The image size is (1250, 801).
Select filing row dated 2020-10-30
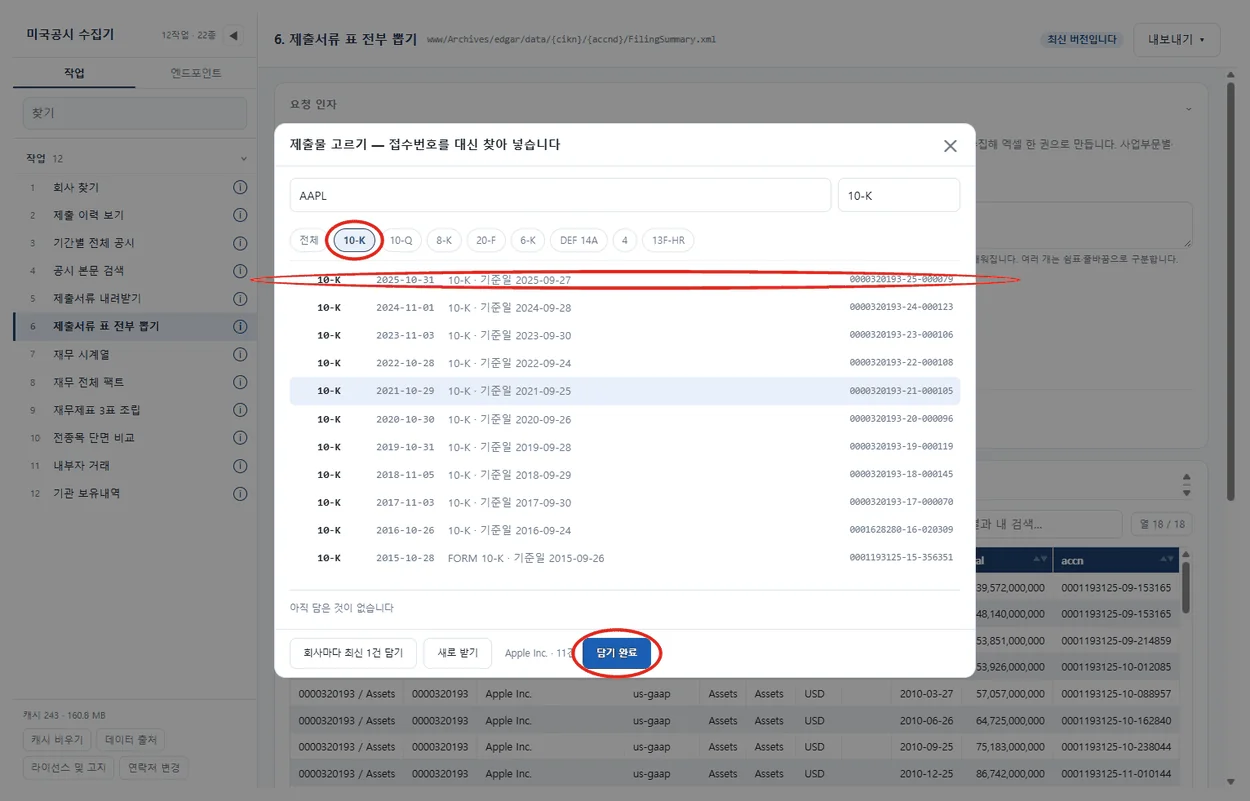(x=625, y=419)
